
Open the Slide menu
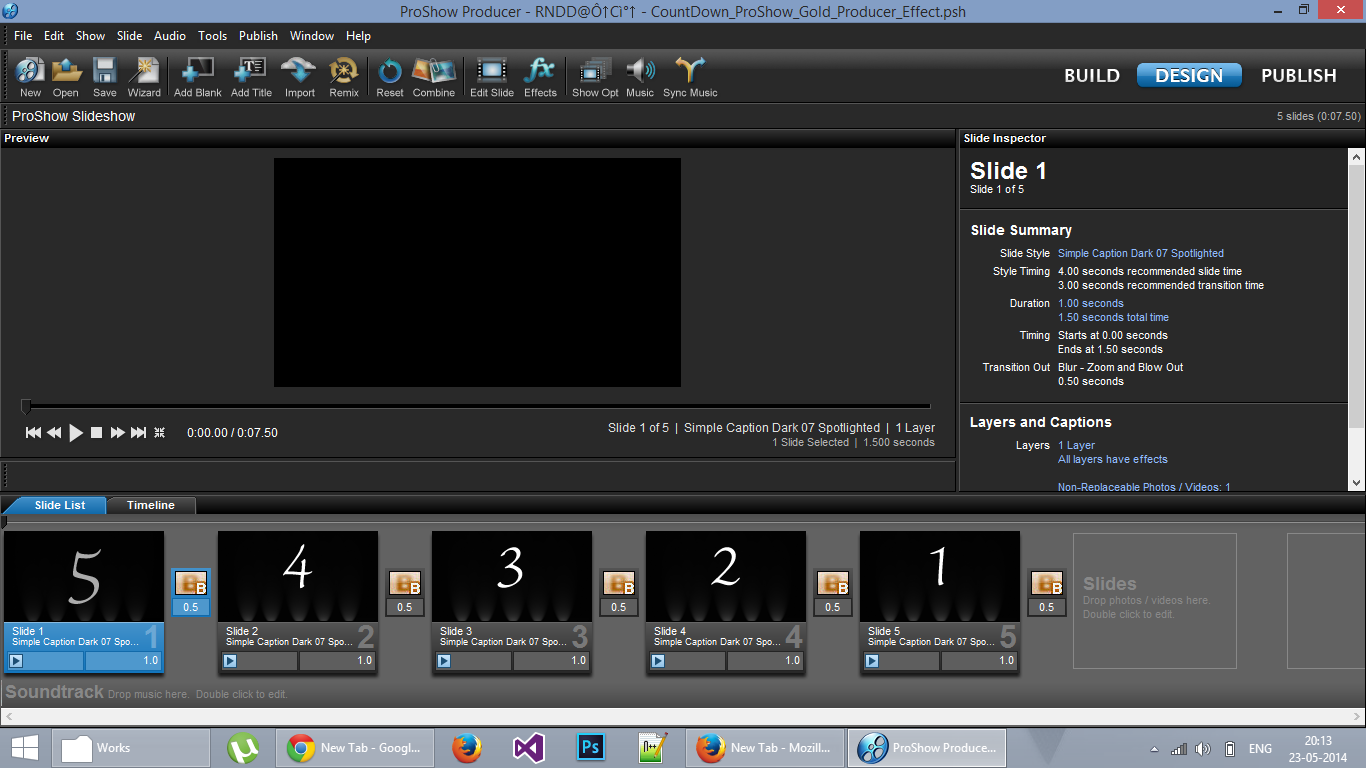pos(130,36)
